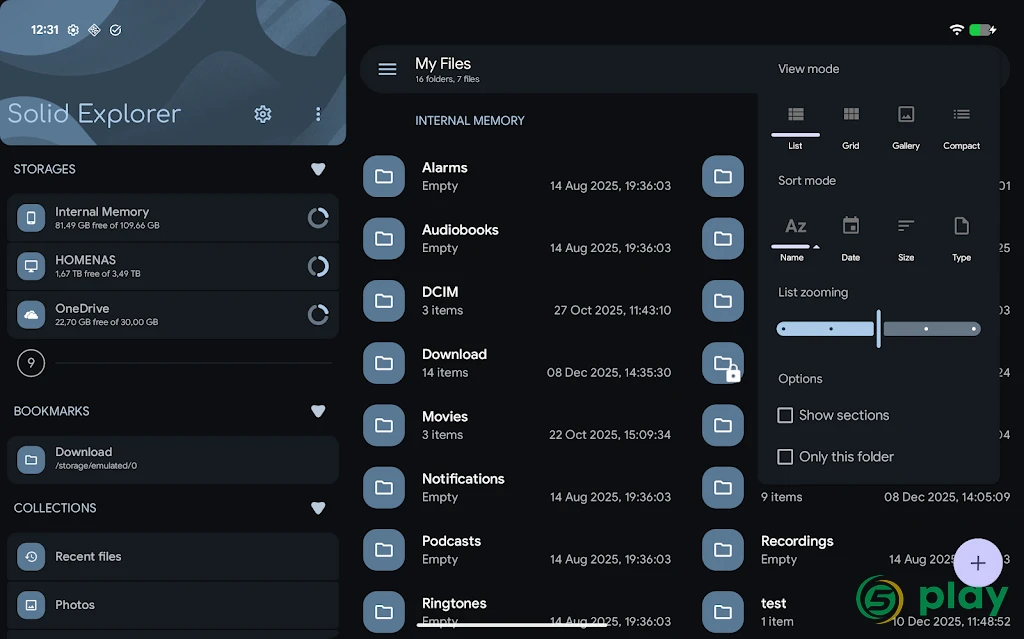Sort files by Name
1024x639 pixels.
click(x=795, y=239)
